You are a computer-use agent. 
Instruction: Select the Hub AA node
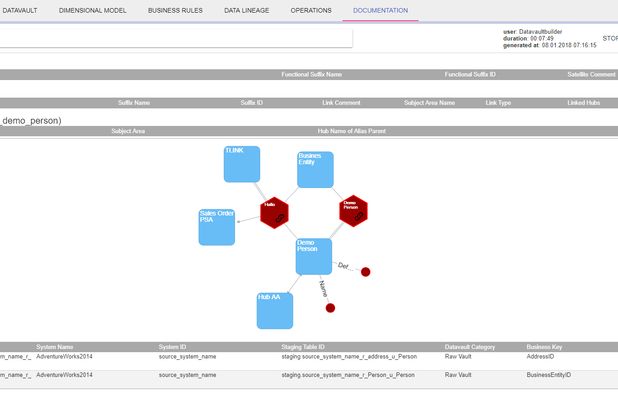click(275, 310)
